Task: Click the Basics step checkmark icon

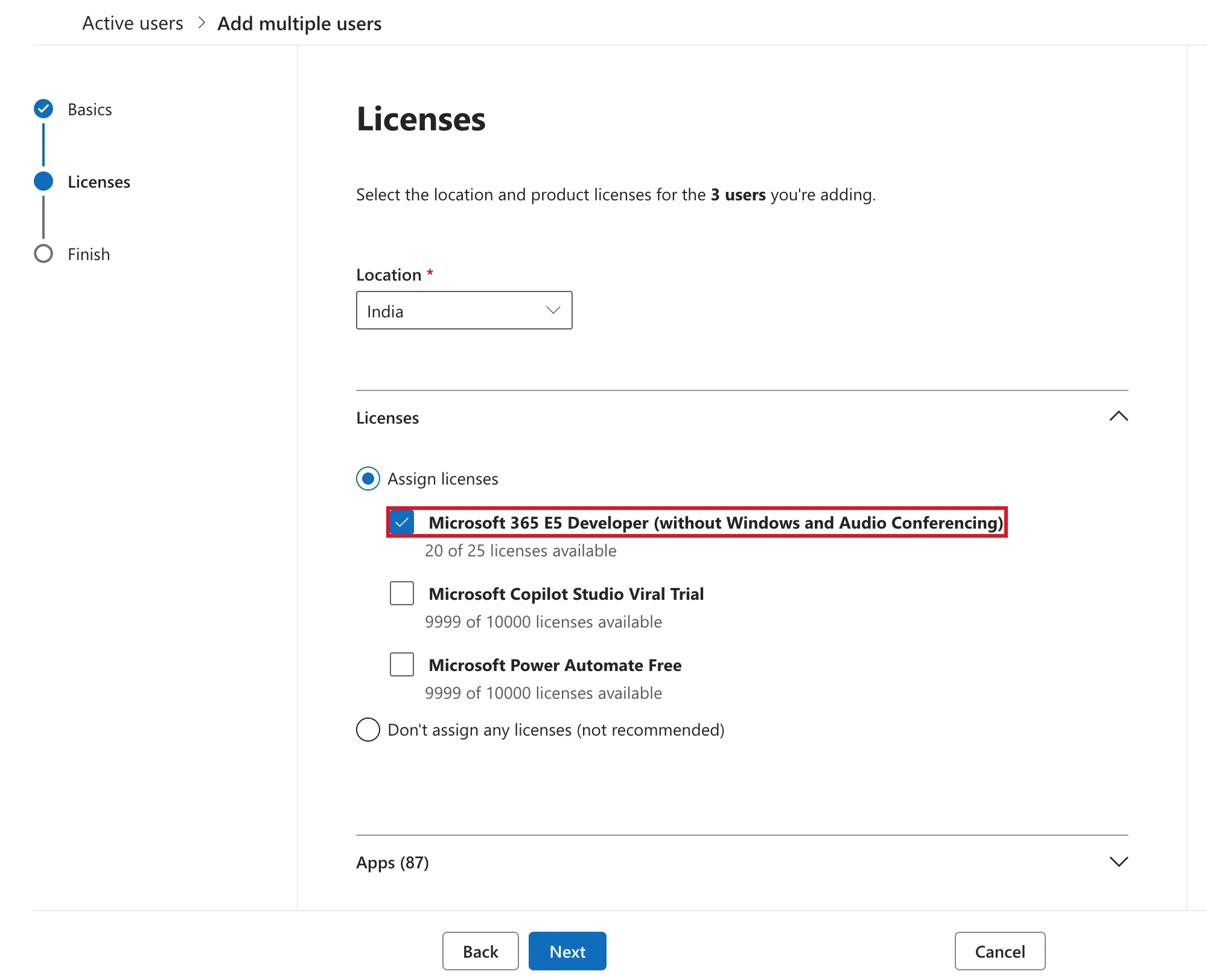Action: click(43, 109)
